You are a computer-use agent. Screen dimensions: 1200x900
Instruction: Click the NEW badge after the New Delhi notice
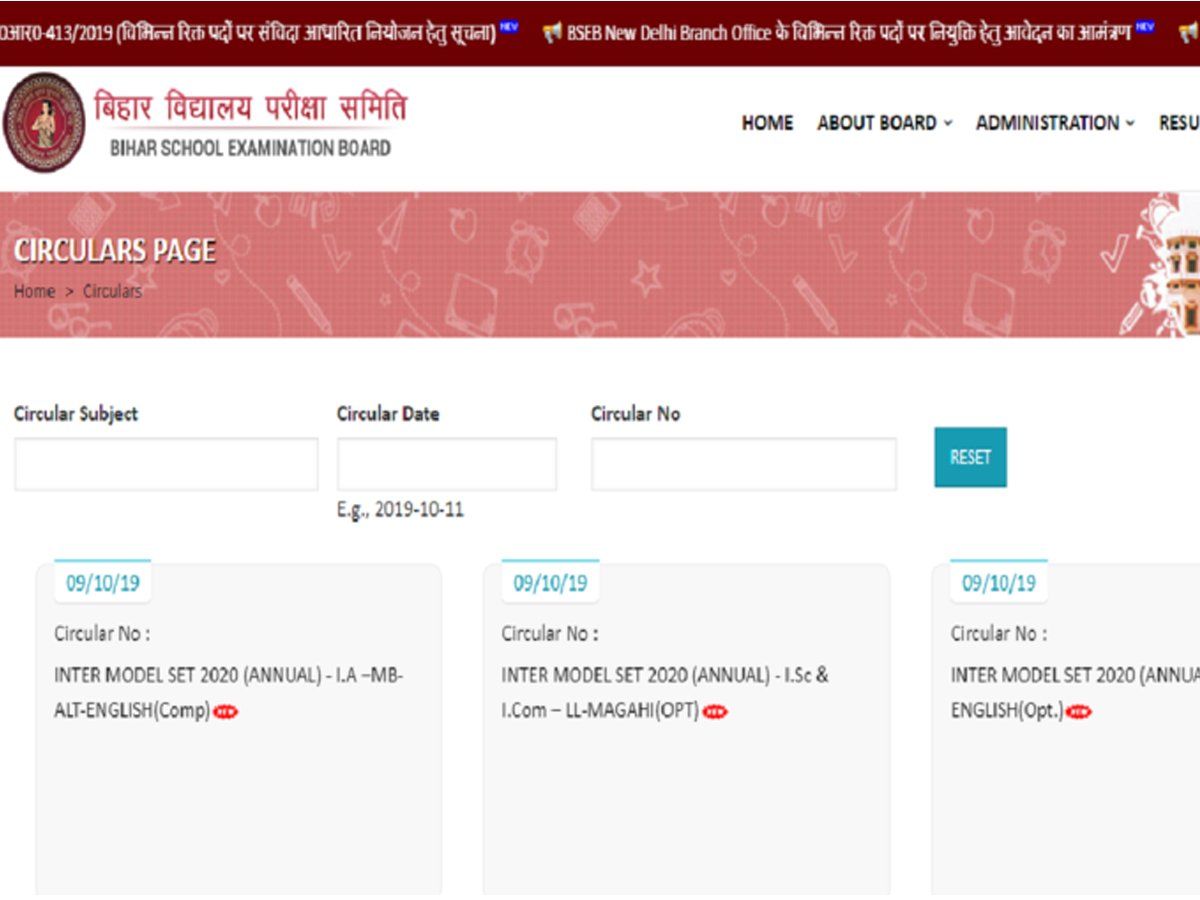pyautogui.click(x=1145, y=28)
